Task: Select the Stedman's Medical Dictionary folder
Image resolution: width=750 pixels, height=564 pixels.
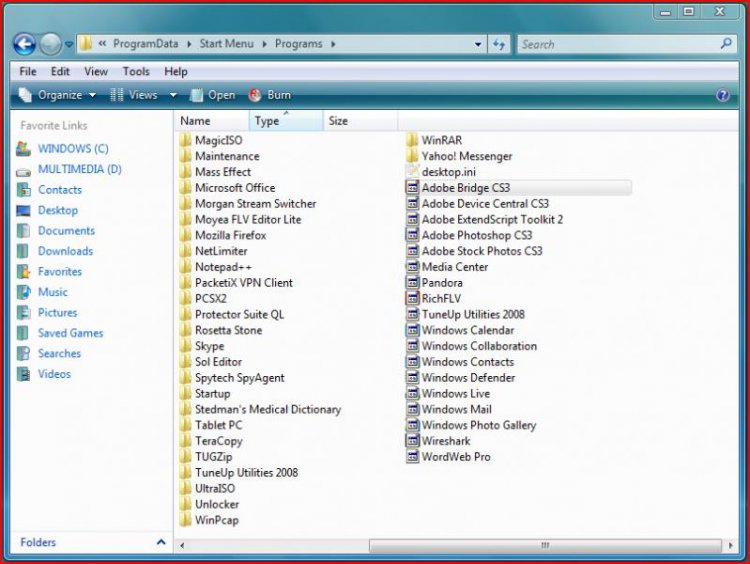Action: tap(260, 409)
